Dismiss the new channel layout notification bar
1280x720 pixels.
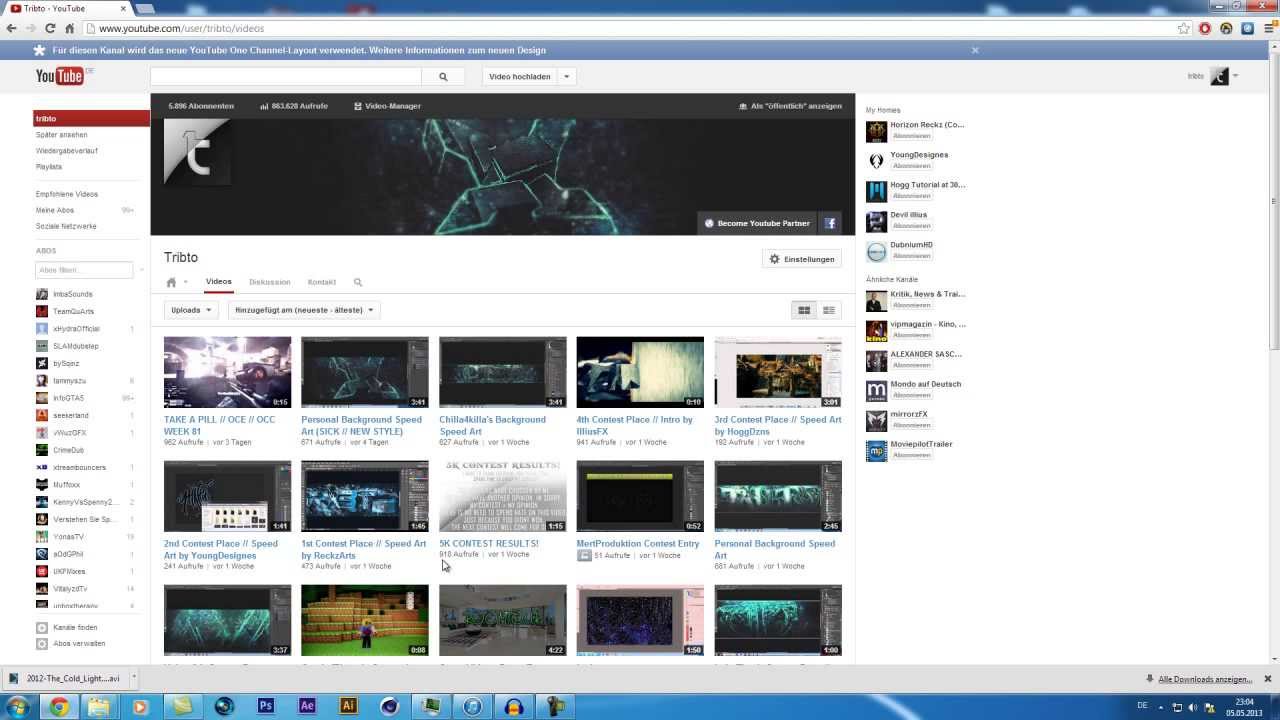(975, 50)
